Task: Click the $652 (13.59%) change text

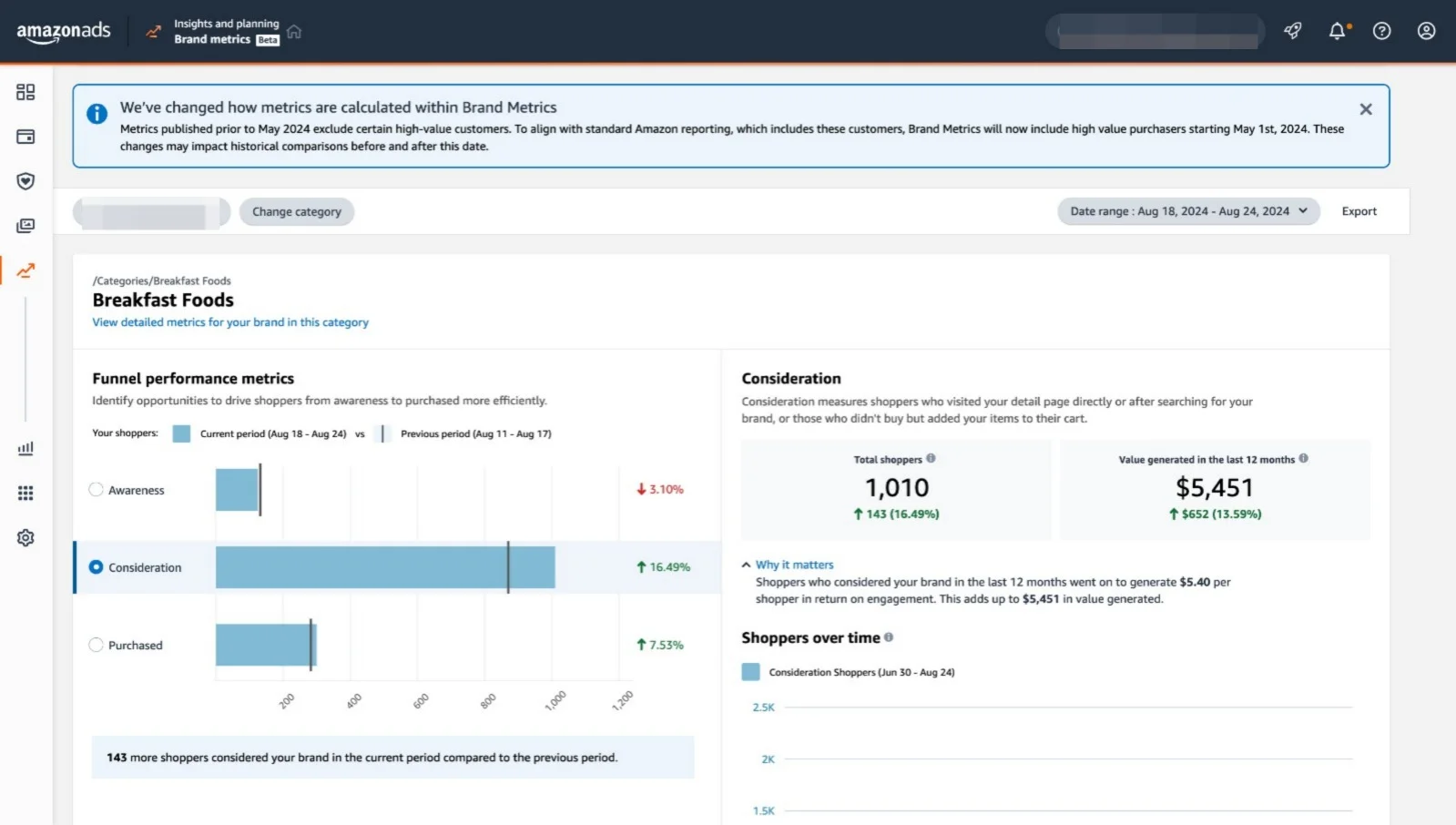Action: pyautogui.click(x=1215, y=514)
